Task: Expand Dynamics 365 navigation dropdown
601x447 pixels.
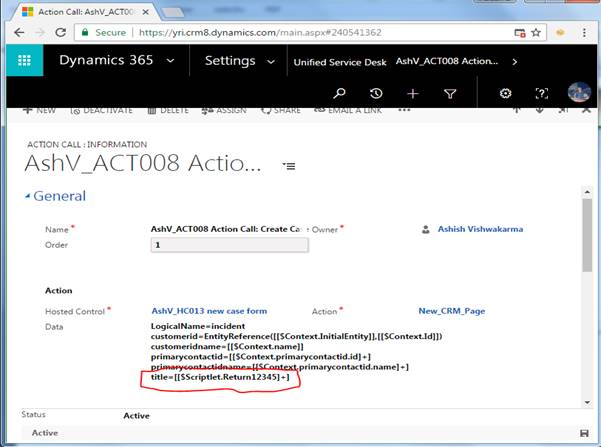Action: click(171, 61)
